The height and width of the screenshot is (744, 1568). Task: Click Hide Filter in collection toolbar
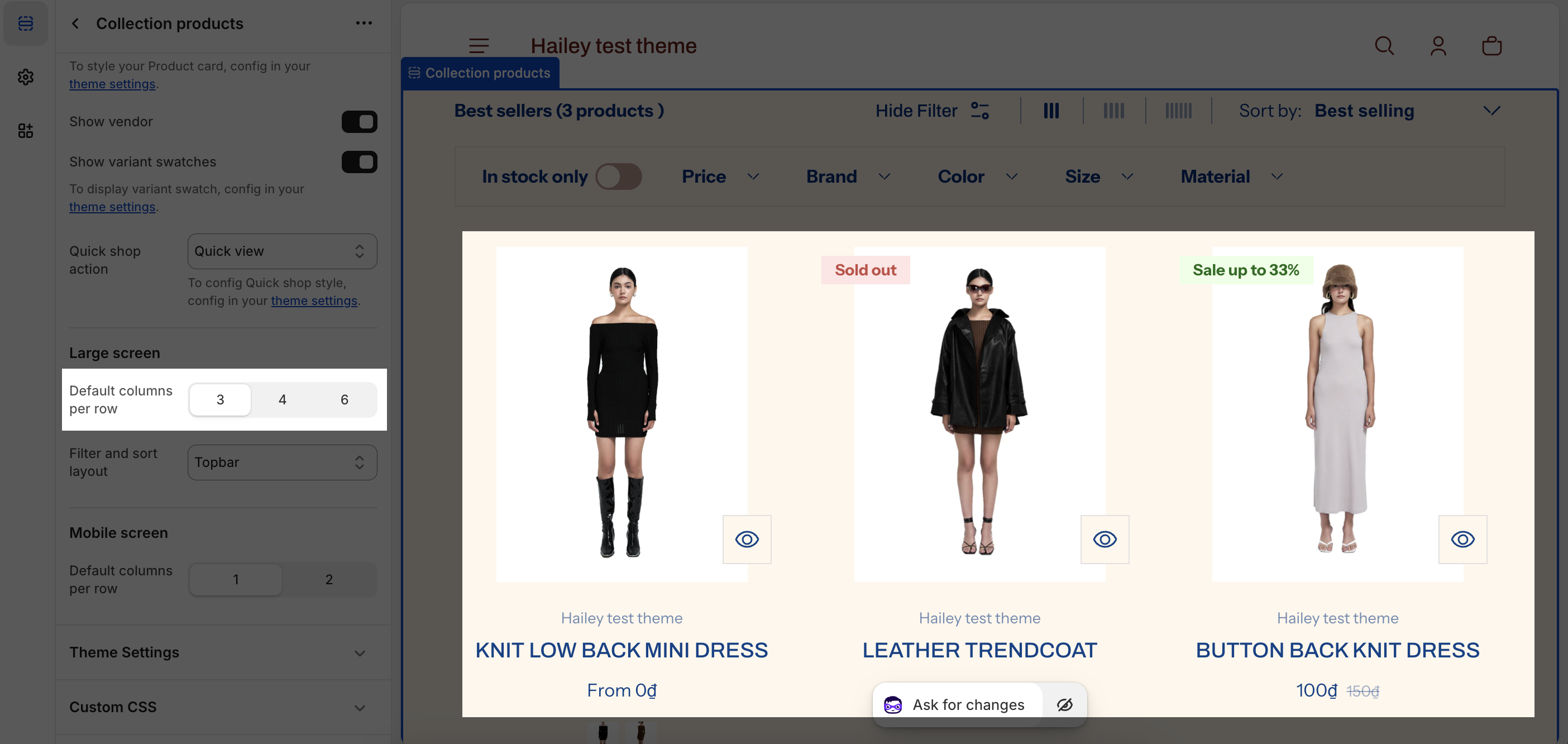click(x=931, y=111)
